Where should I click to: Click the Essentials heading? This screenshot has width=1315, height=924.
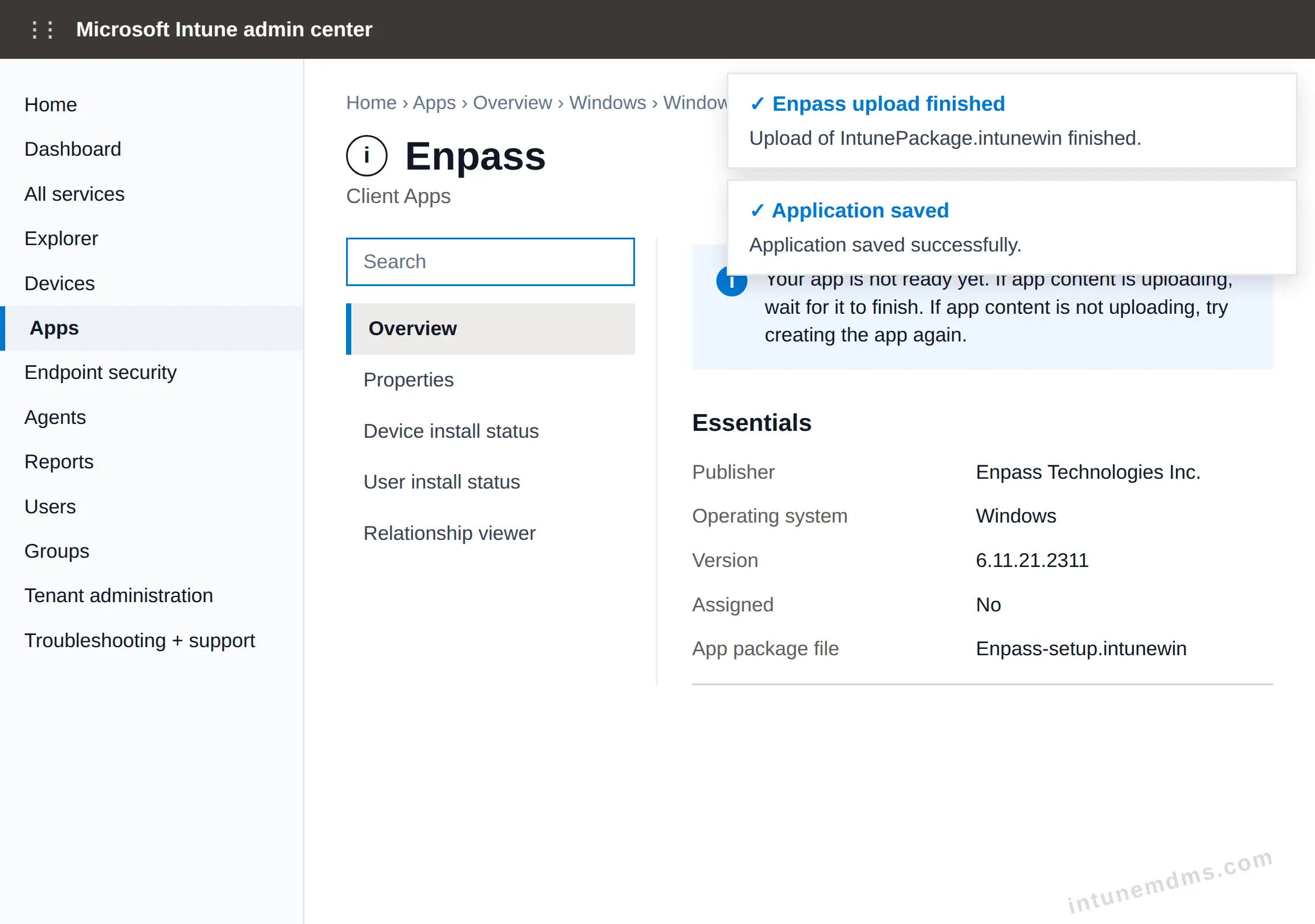752,423
